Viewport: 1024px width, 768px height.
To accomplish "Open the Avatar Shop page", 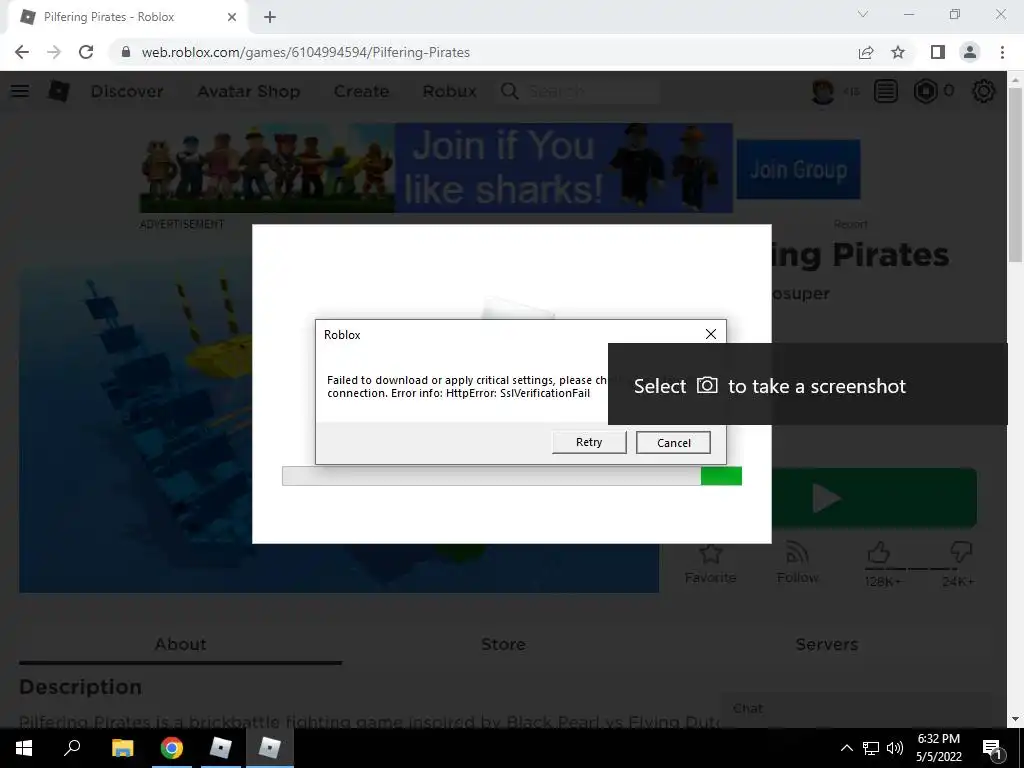I will pyautogui.click(x=249, y=91).
